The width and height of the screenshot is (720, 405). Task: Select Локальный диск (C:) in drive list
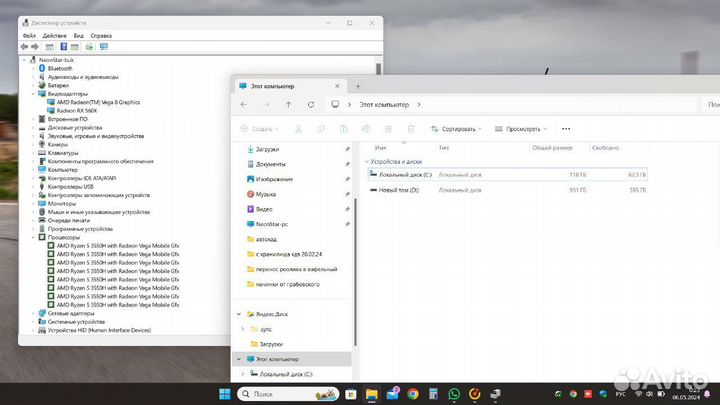(x=507, y=175)
